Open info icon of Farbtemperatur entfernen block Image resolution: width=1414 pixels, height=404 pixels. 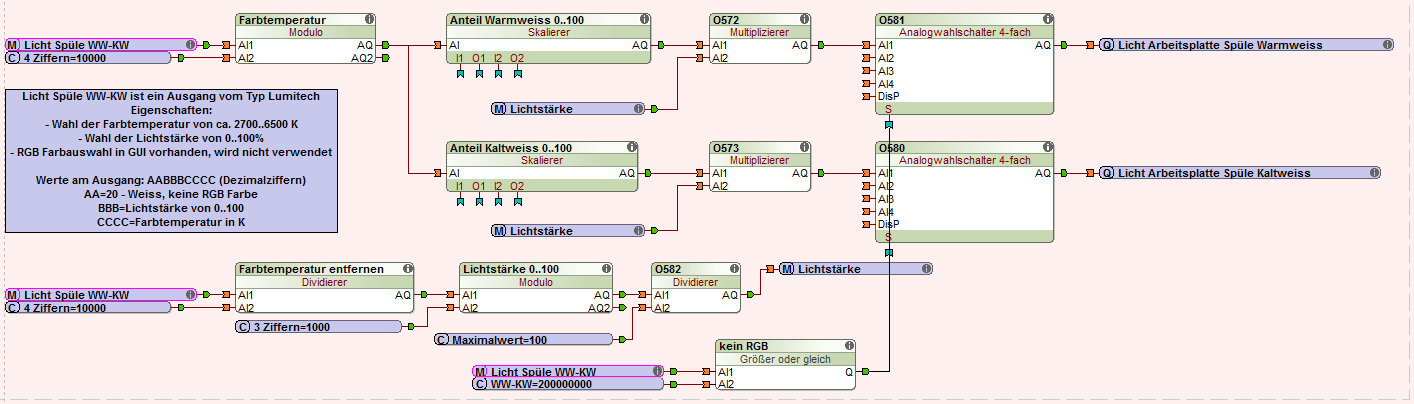coord(406,269)
